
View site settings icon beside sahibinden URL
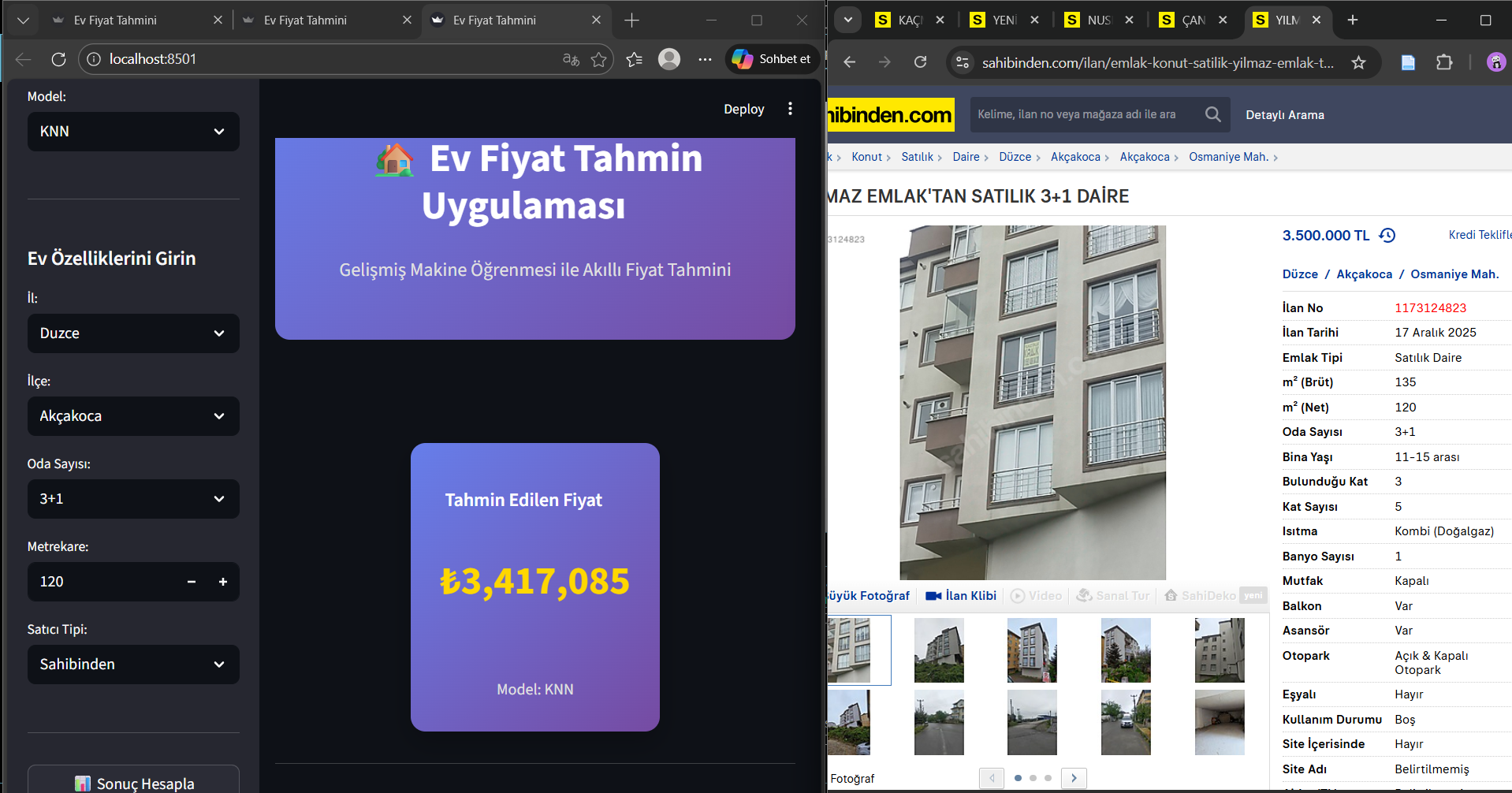point(963,62)
